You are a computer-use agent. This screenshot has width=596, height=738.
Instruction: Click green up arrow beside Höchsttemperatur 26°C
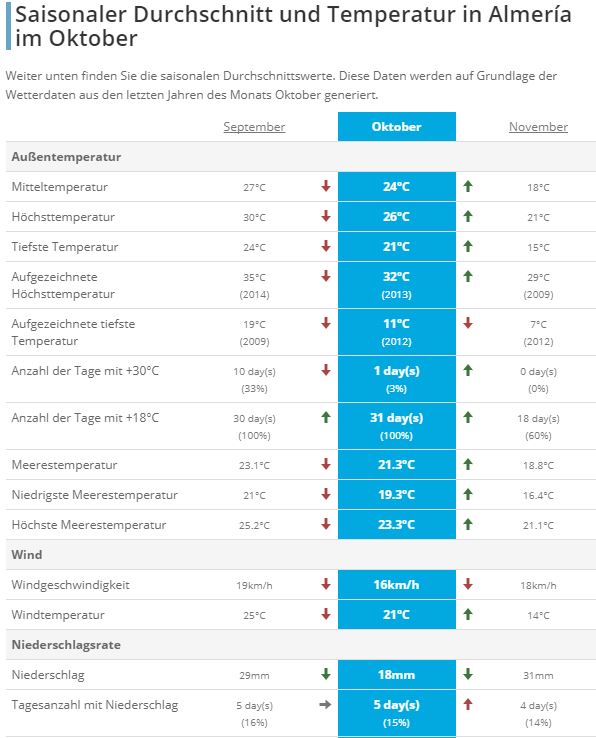pyautogui.click(x=467, y=217)
